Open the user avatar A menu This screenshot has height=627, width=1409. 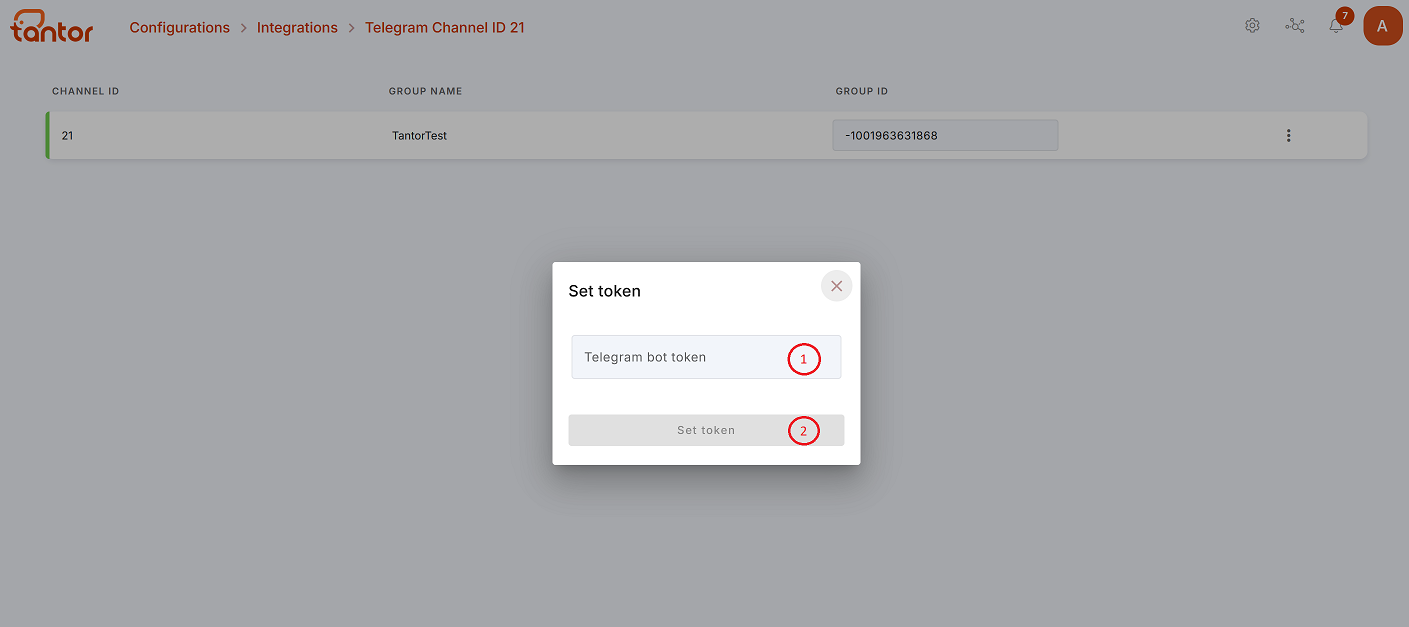pyautogui.click(x=1383, y=26)
